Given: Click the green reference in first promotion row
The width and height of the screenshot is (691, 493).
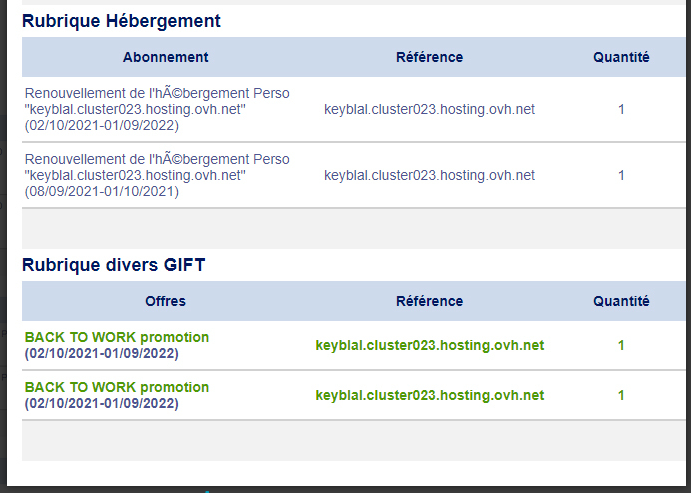Looking at the screenshot, I should coord(429,345).
